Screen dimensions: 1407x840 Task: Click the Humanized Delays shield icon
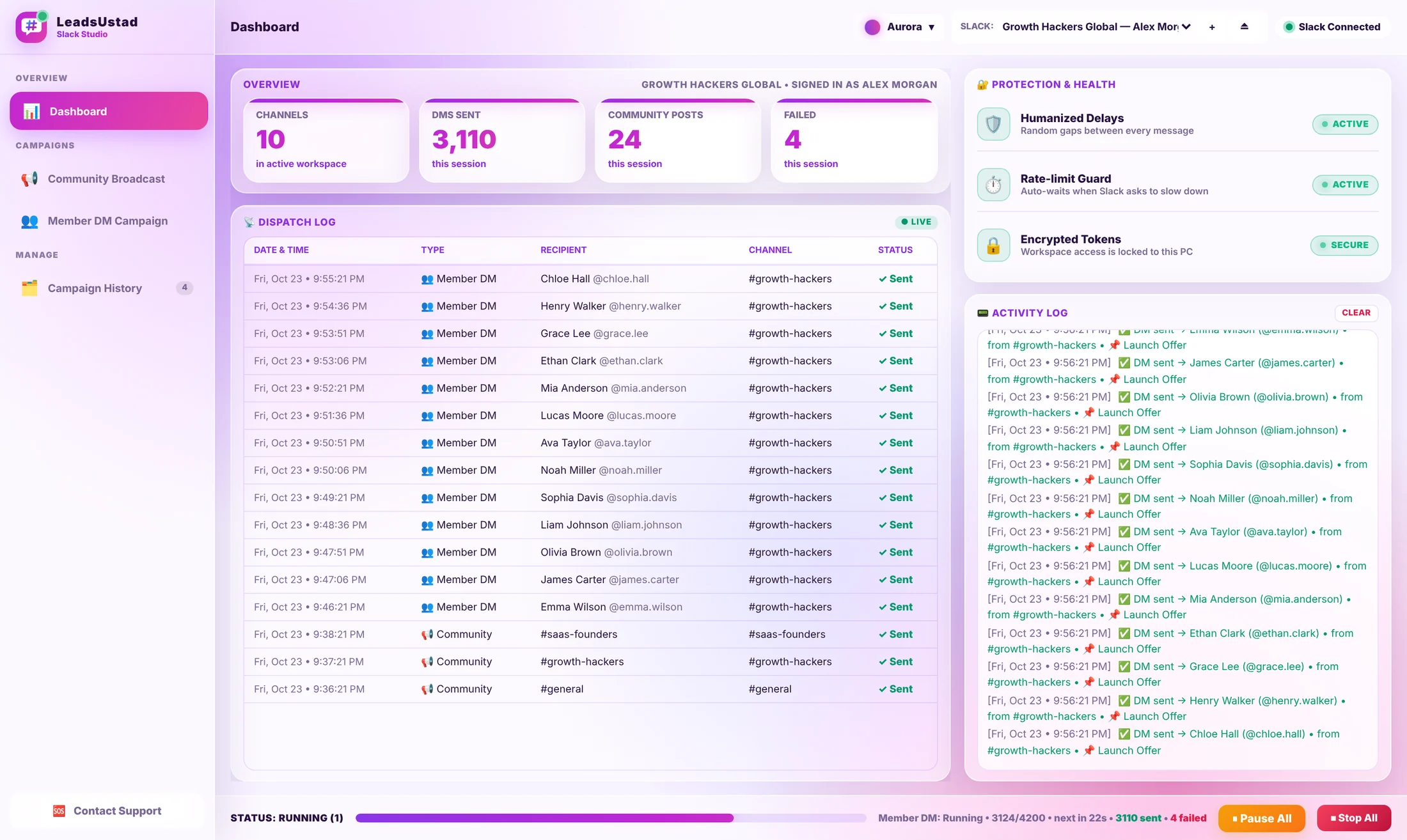[x=993, y=124]
